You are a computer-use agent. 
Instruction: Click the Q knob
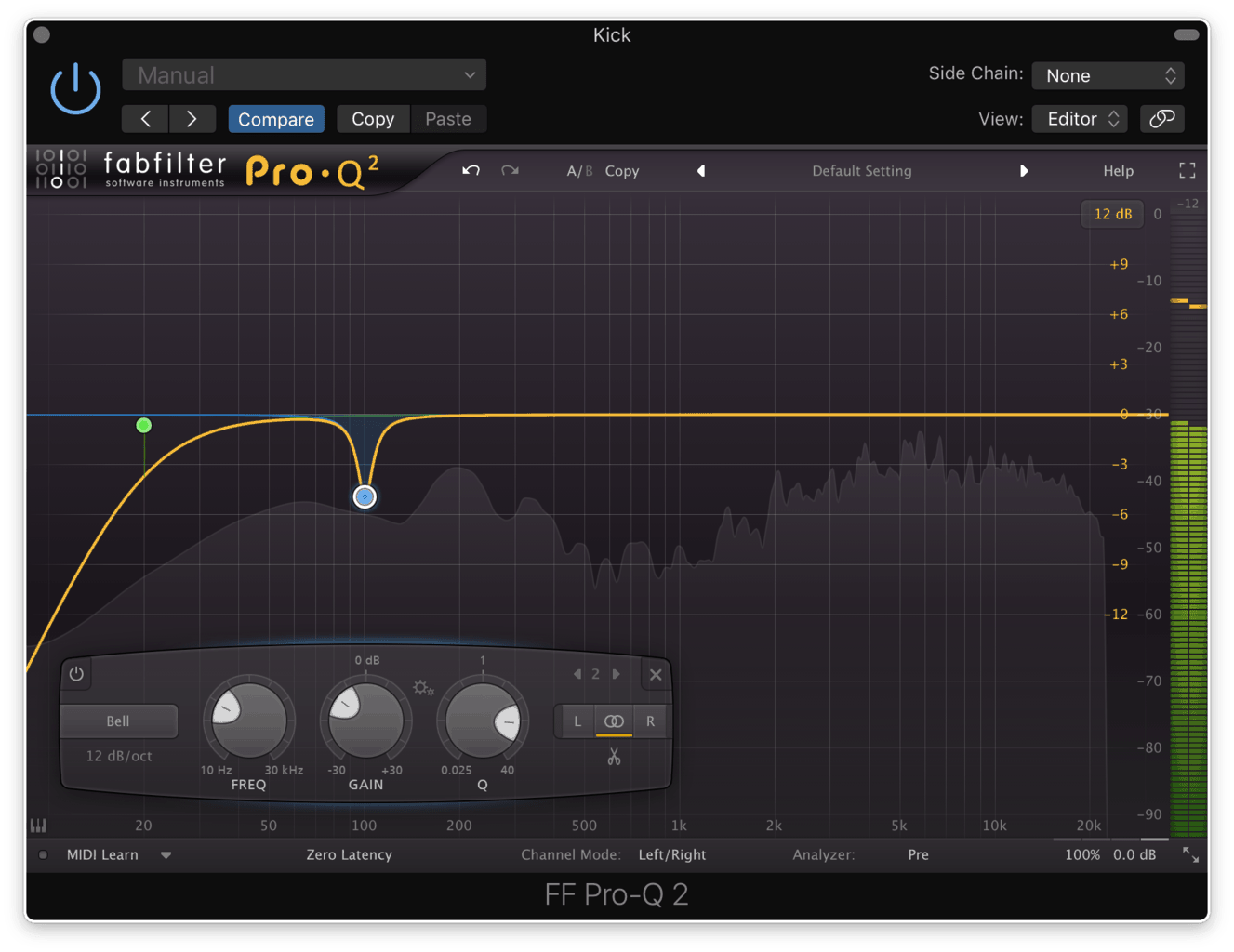[x=483, y=721]
